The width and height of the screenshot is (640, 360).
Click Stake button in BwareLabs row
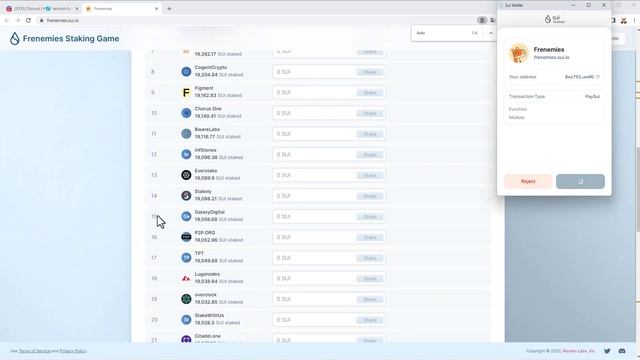(370, 134)
